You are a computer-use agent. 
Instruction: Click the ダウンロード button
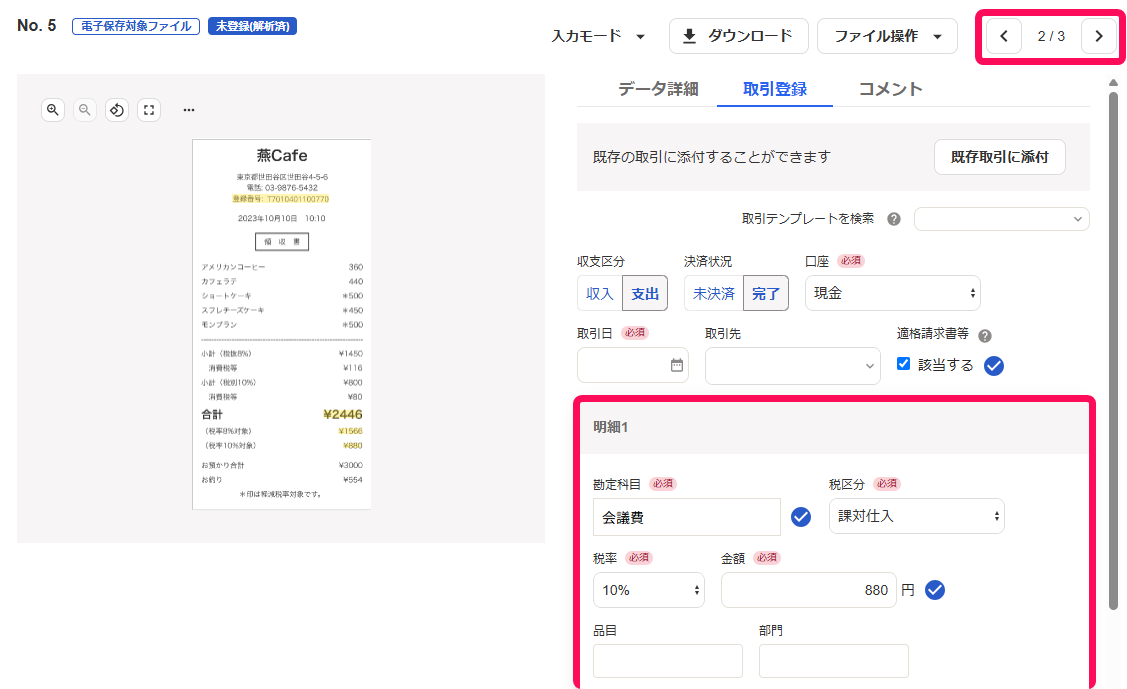tap(738, 36)
